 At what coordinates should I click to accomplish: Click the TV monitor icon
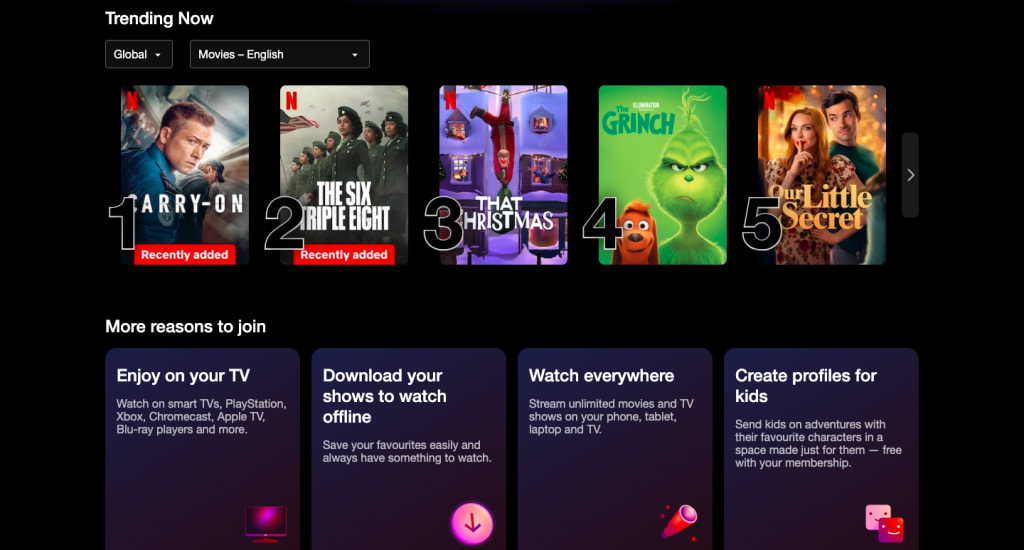tap(266, 524)
